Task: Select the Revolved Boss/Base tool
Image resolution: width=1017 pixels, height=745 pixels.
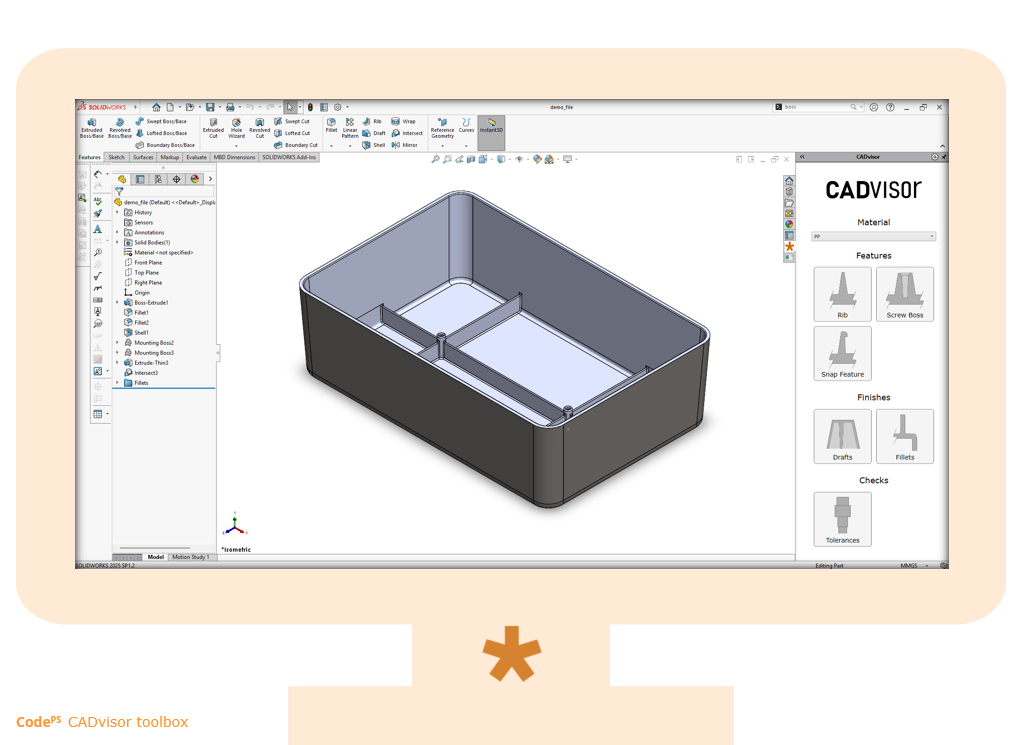Action: [x=119, y=128]
